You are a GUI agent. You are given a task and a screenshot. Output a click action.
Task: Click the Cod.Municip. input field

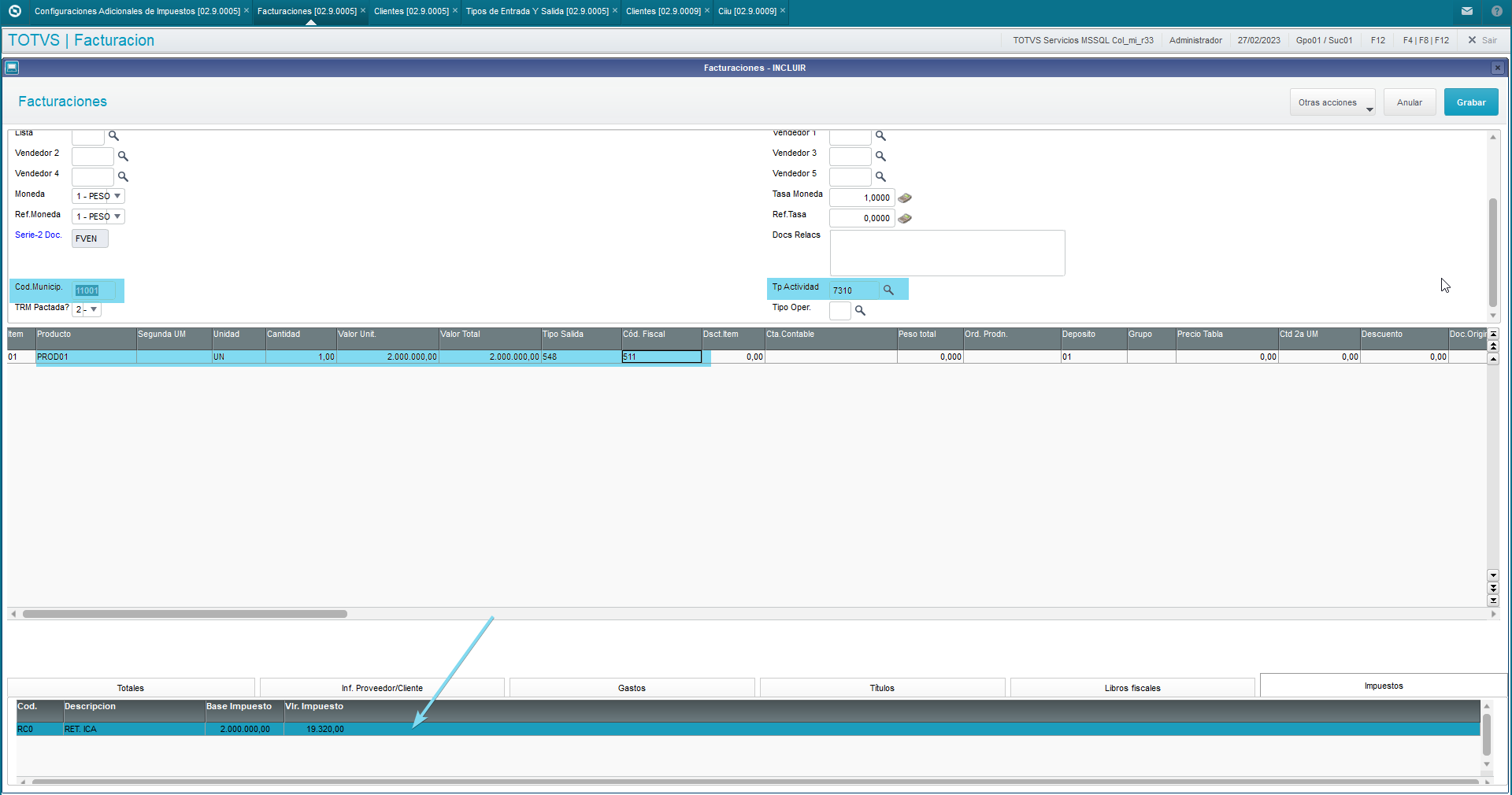(x=94, y=290)
